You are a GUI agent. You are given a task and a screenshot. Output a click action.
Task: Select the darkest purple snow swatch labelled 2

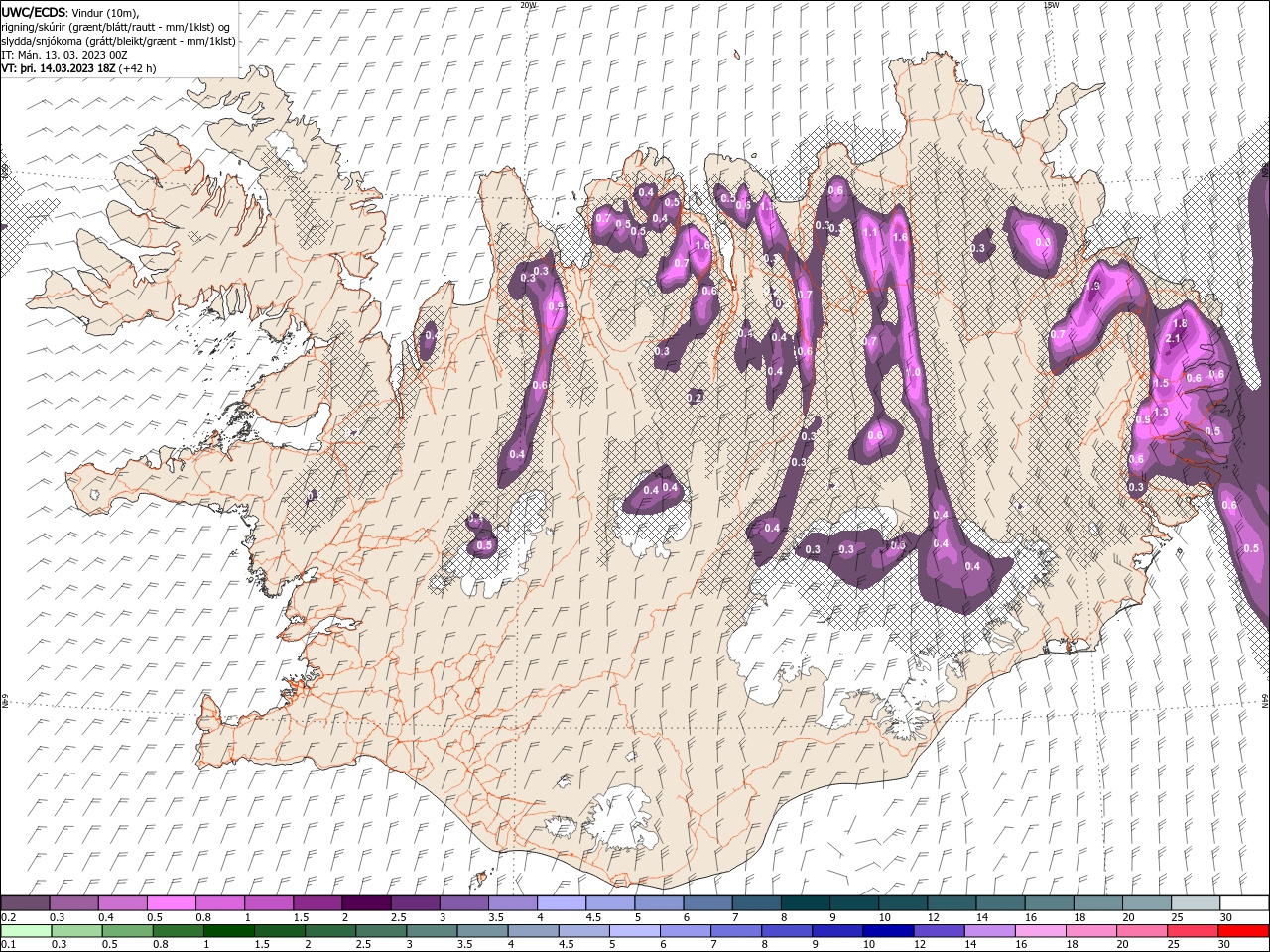[x=366, y=903]
